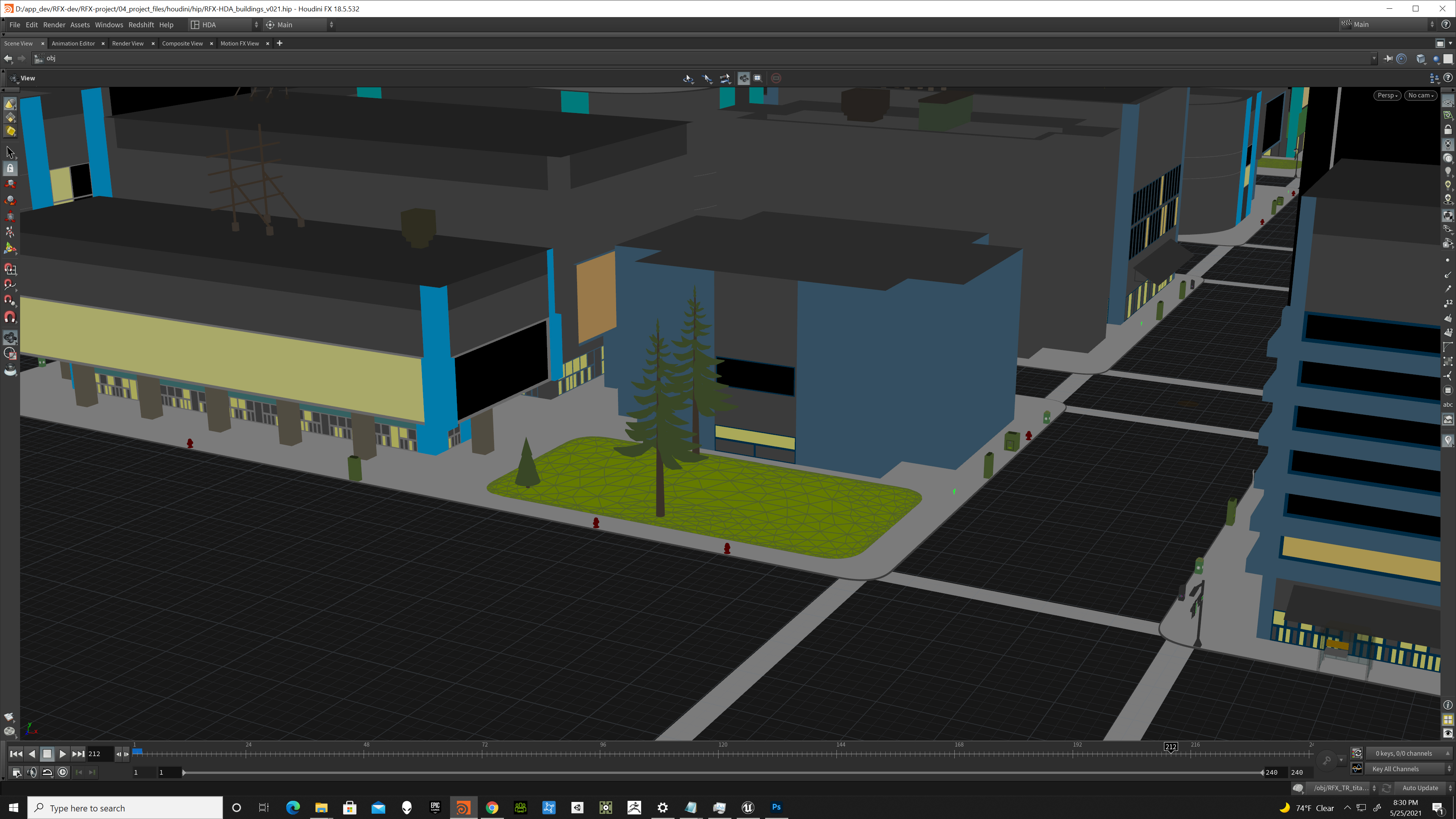1456x819 pixels.
Task: Activate the Handles tool
Action: pyautogui.click(x=10, y=248)
